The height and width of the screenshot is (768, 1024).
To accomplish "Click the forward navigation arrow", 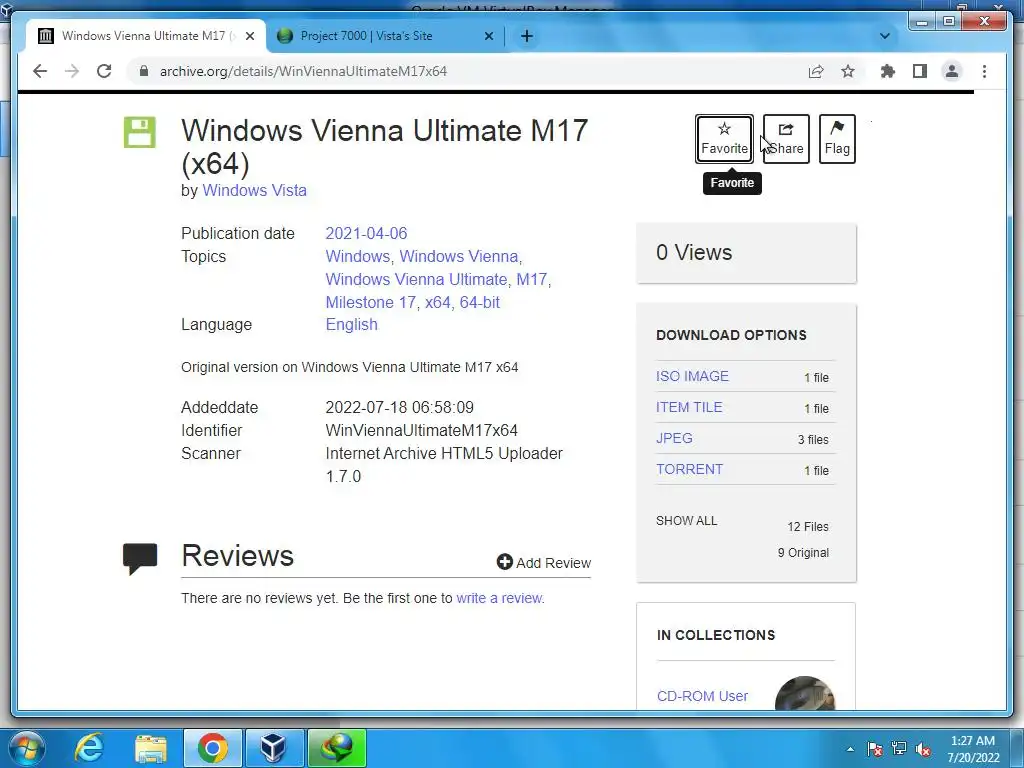I will (72, 71).
